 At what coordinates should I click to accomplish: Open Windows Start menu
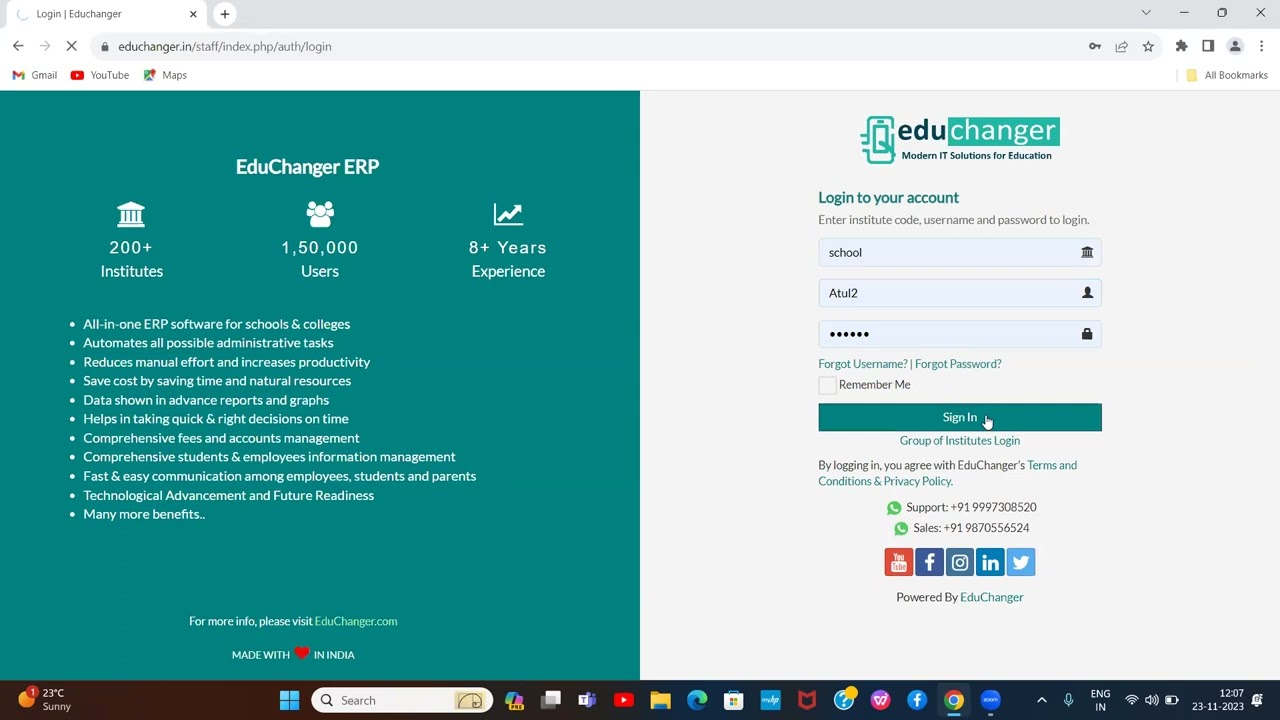[x=289, y=700]
